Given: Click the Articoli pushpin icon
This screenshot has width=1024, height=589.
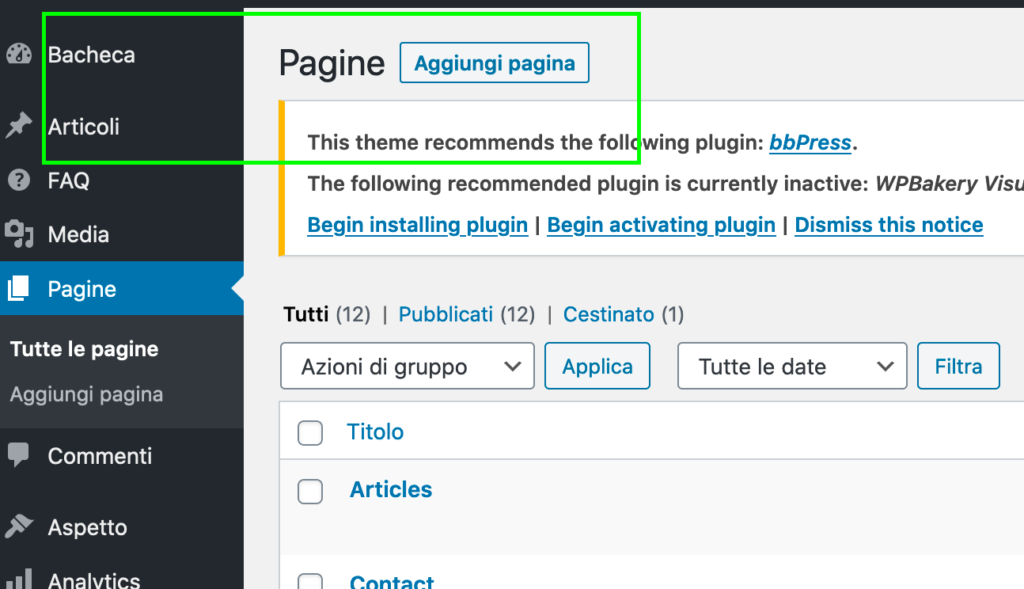Looking at the screenshot, I should point(19,127).
